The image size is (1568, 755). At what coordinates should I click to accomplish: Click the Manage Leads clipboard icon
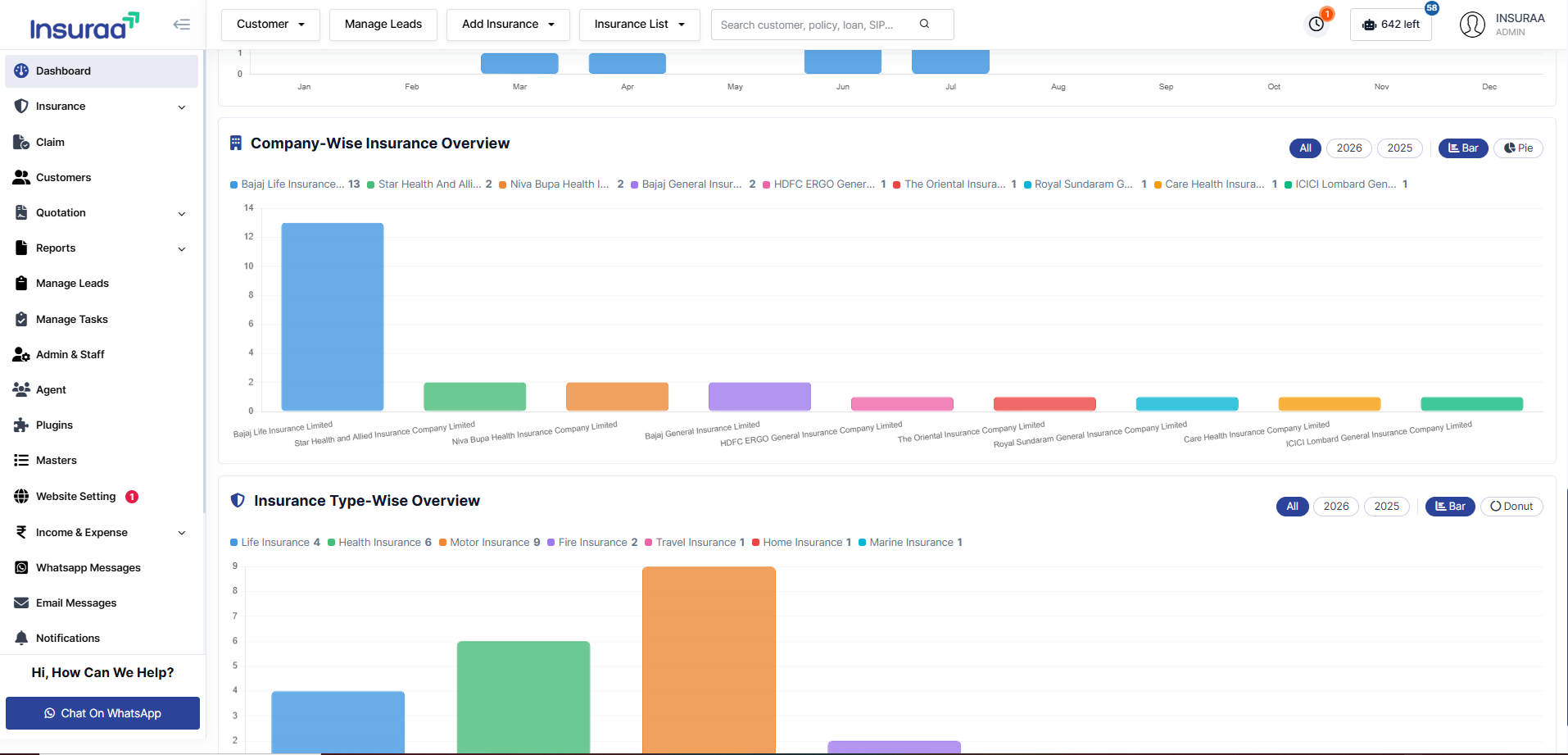click(21, 284)
